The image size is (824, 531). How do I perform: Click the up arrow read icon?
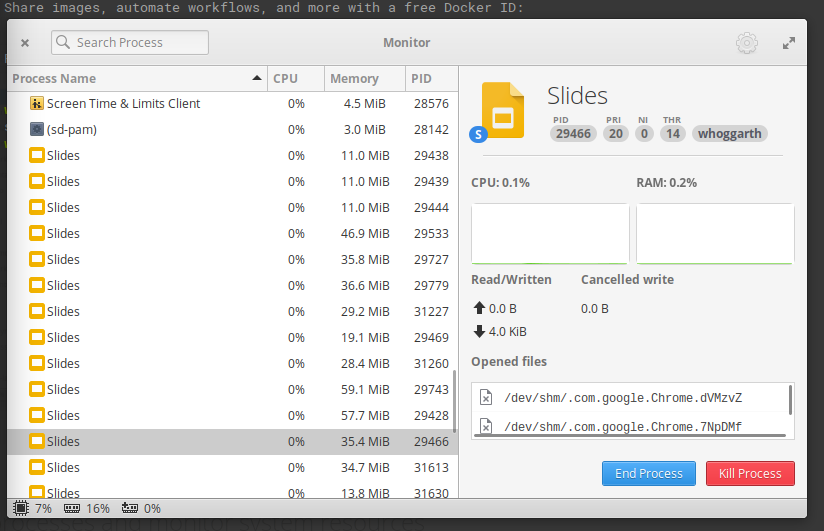point(479,308)
